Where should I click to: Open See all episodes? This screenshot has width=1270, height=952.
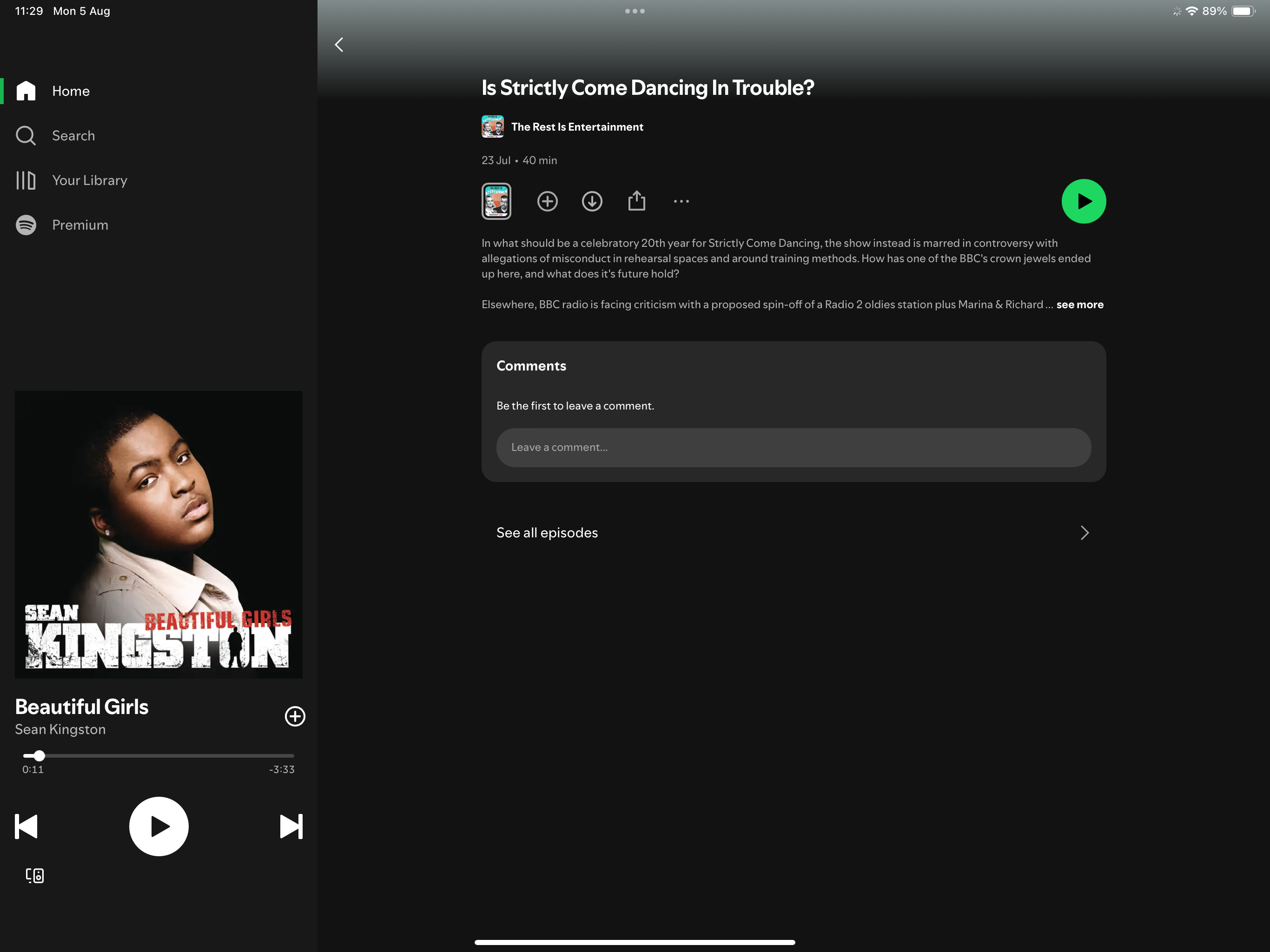(794, 533)
